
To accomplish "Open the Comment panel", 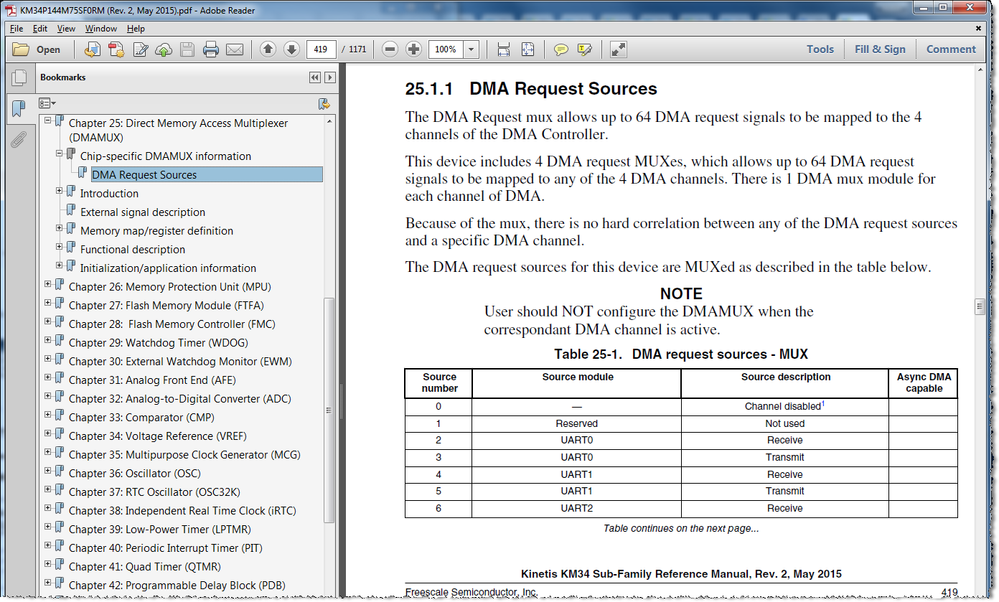I will 950,48.
